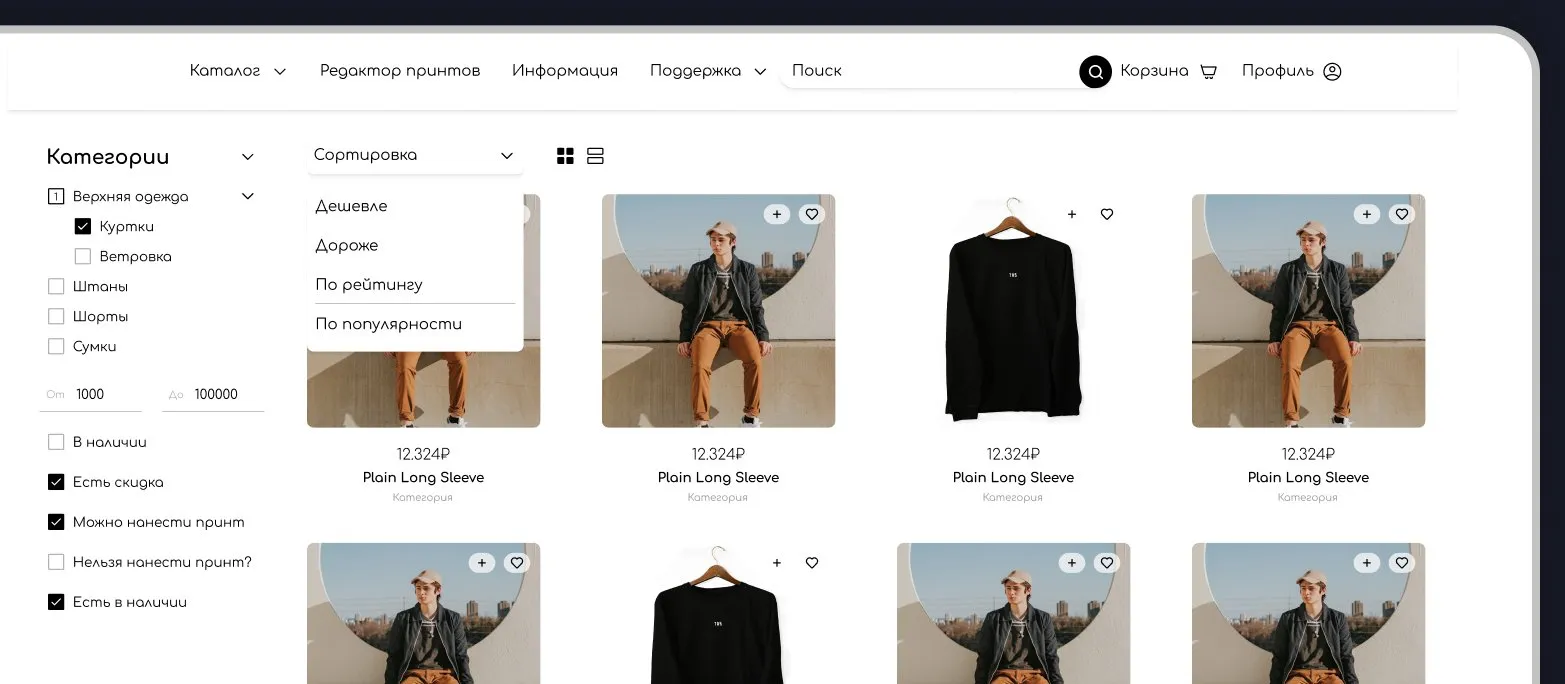Viewport: 1565px width, 684px height.
Task: Click heart icon on first bottom-row product
Action: pos(517,563)
